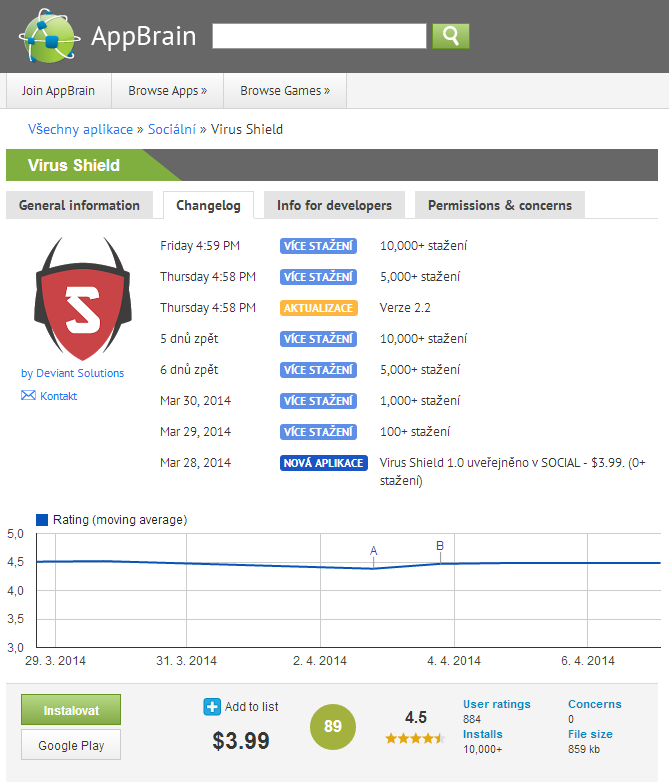Click chart marker B on rating graph
The height and width of the screenshot is (782, 669).
pyautogui.click(x=440, y=546)
